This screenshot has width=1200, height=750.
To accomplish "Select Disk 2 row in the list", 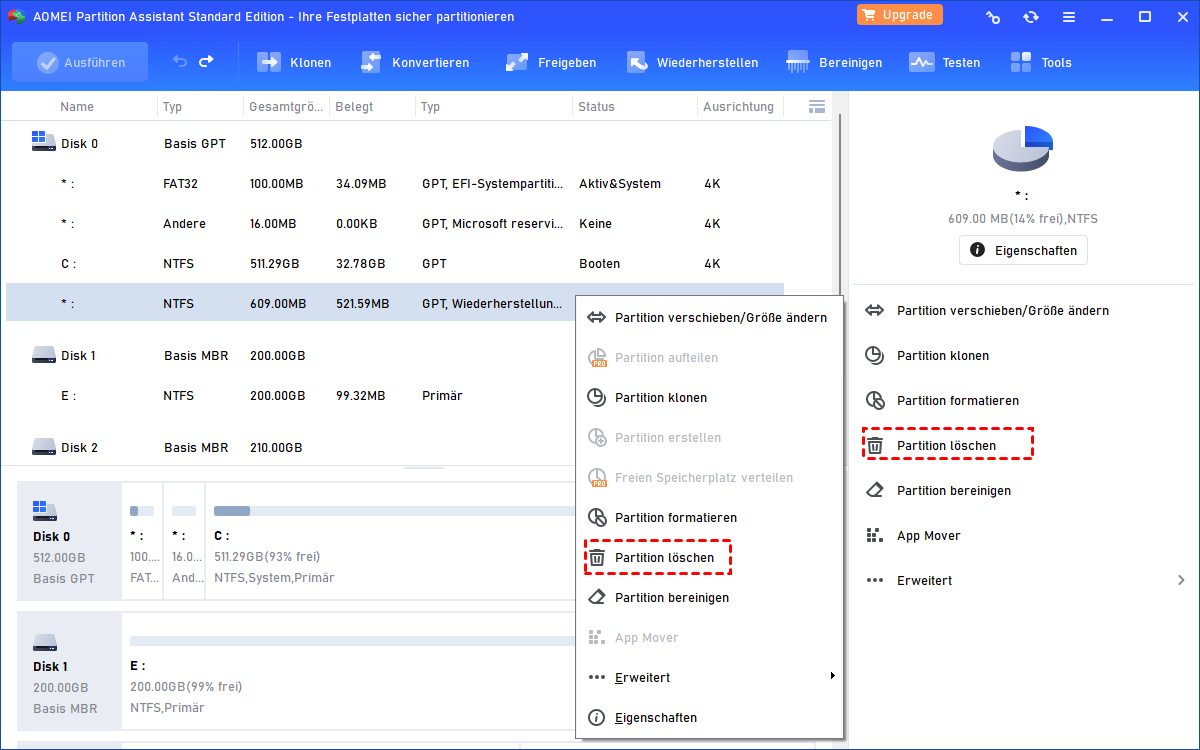I will [290, 447].
